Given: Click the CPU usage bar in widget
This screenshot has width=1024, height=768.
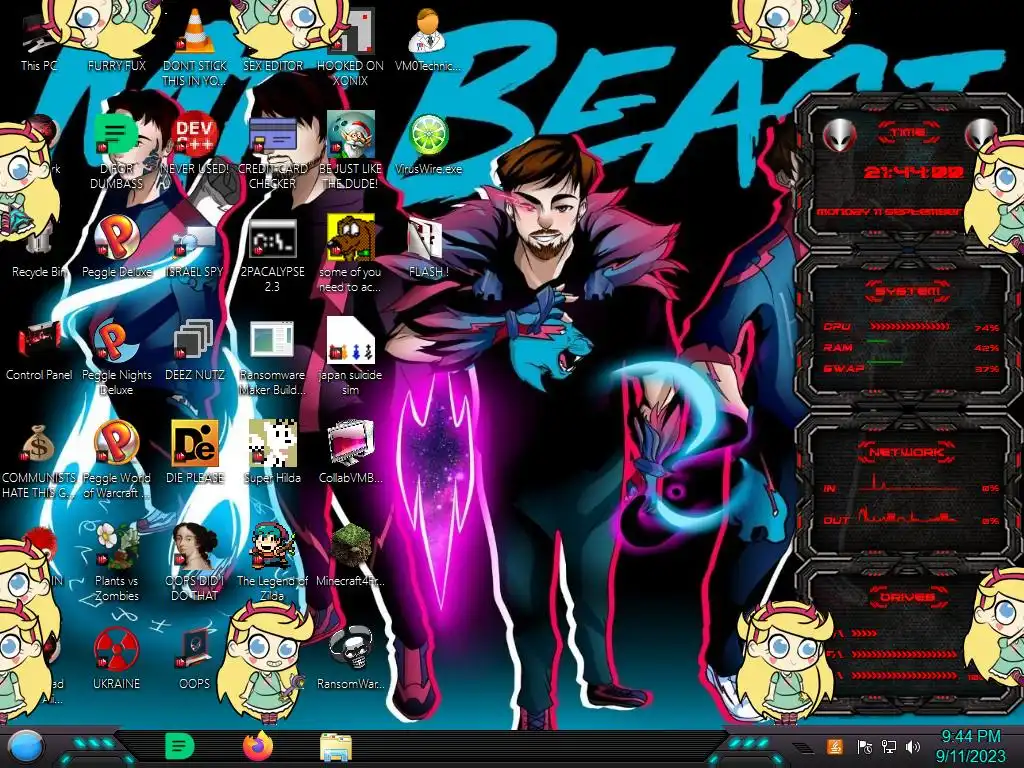Looking at the screenshot, I should (x=909, y=327).
